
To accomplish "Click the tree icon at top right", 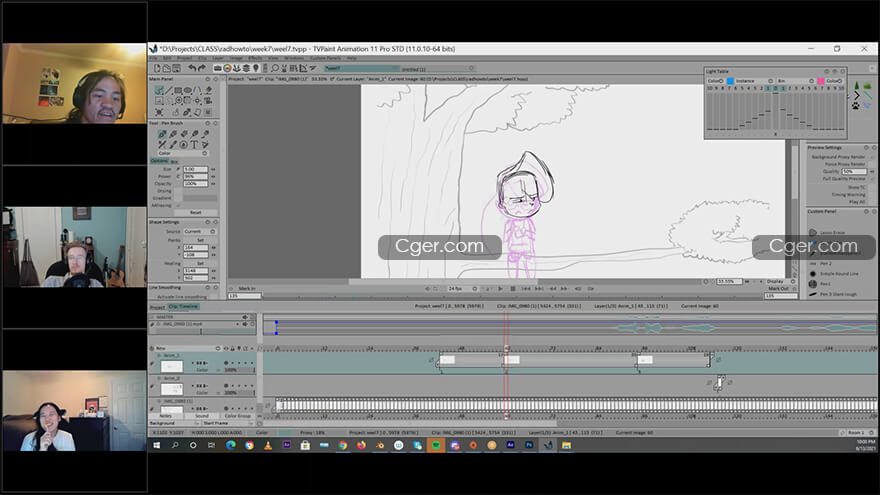I will 856,85.
